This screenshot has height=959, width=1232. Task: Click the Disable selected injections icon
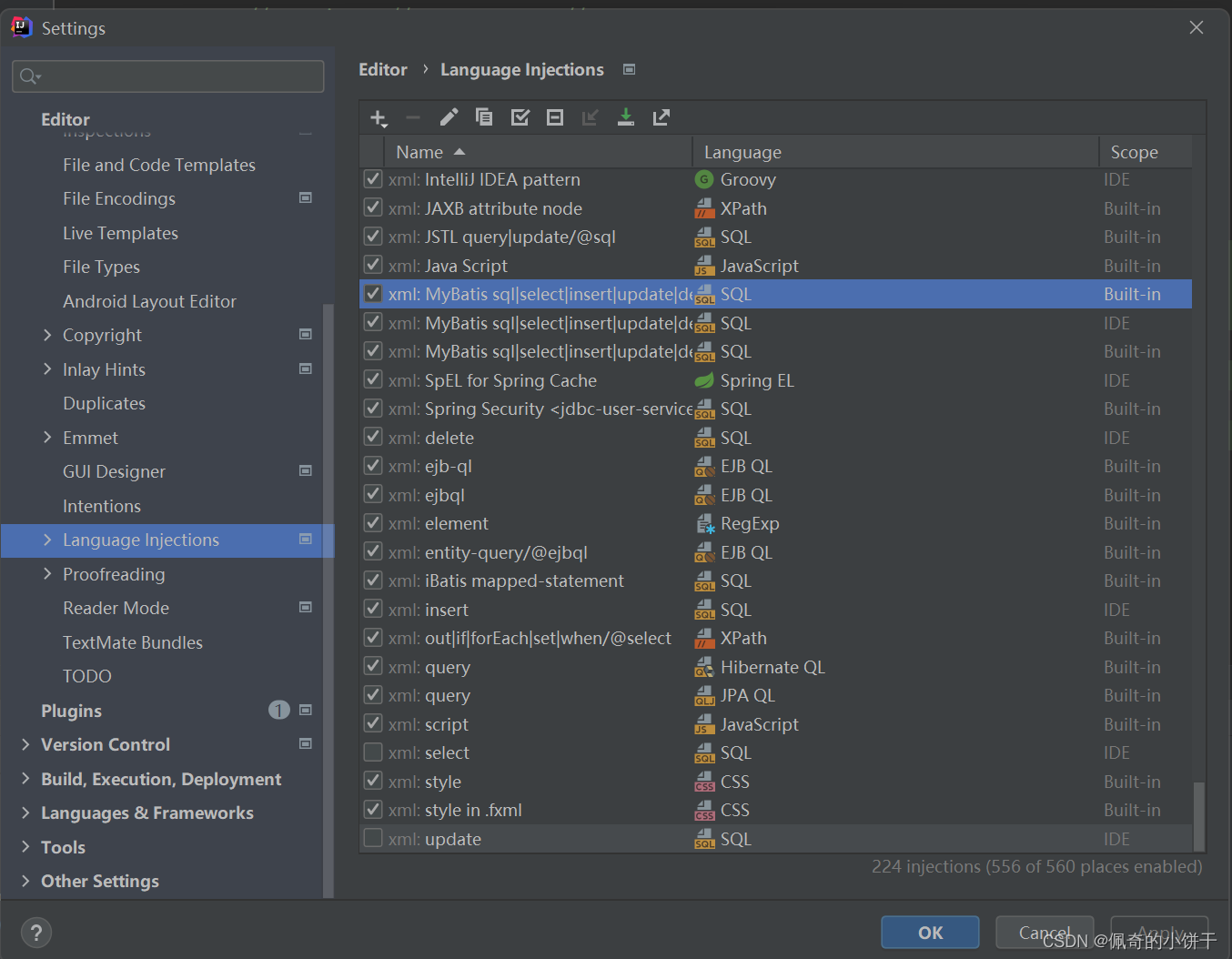555,117
